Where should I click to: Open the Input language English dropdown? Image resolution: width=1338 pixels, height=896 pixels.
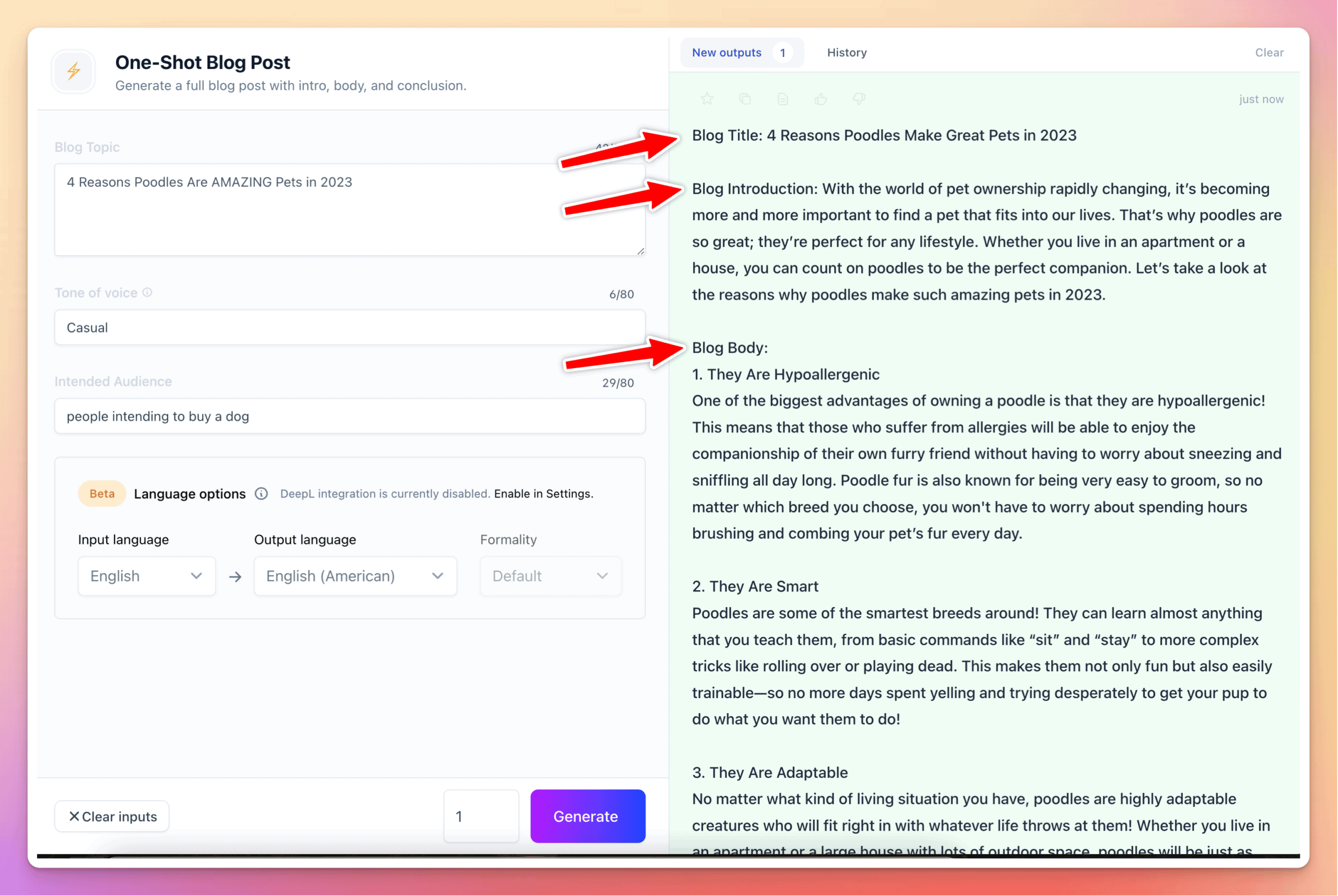[x=146, y=576]
